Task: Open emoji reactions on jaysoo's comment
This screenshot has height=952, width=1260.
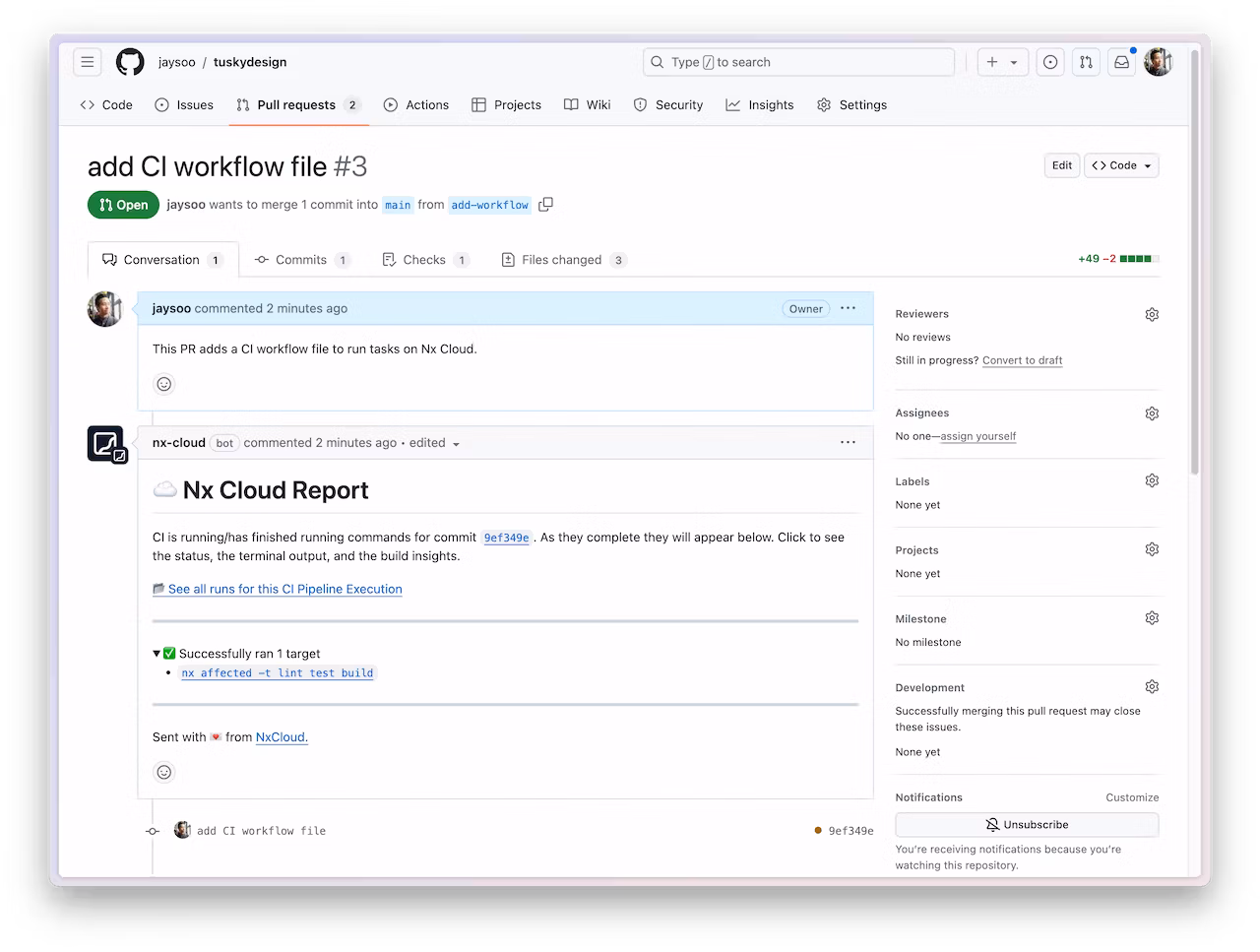Action: pos(164,384)
